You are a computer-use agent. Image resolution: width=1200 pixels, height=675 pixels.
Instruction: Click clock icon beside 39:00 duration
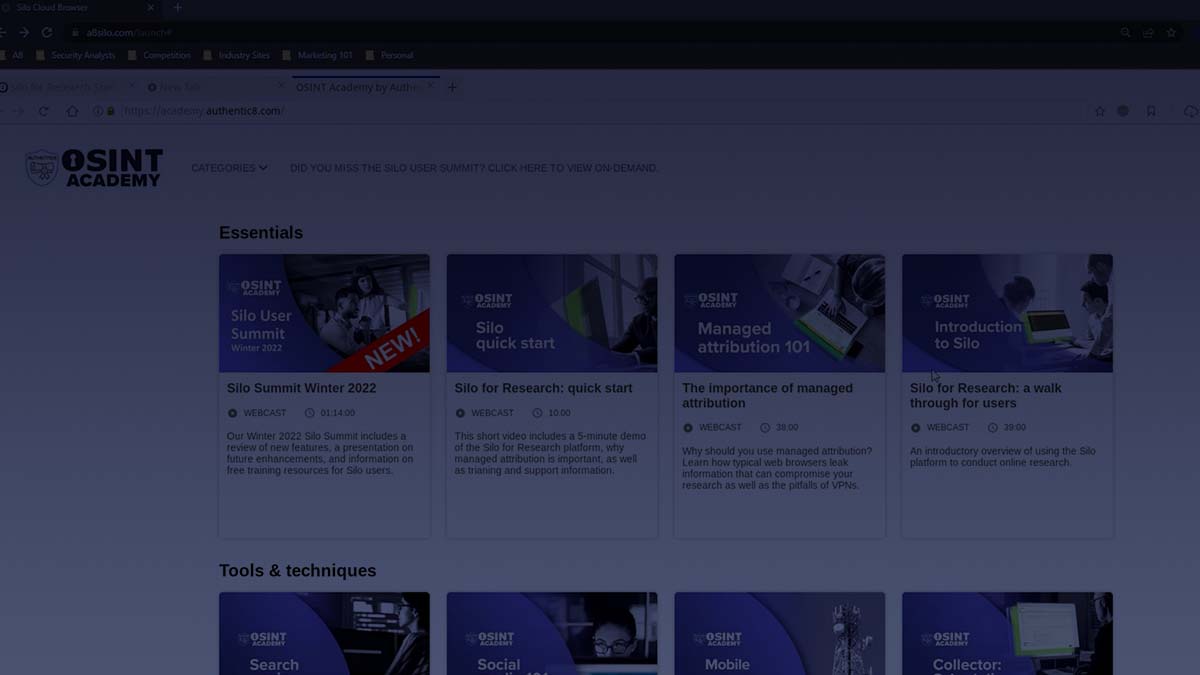(x=993, y=428)
